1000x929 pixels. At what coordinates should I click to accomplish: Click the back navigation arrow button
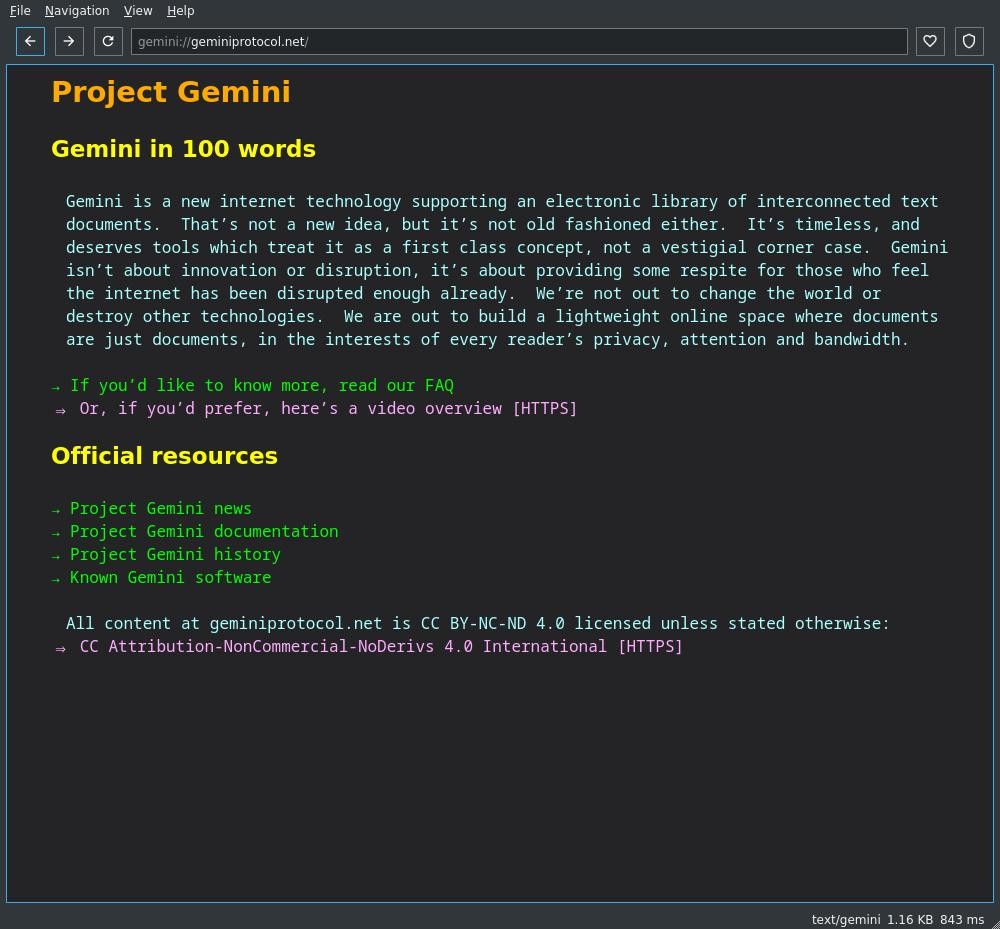30,41
